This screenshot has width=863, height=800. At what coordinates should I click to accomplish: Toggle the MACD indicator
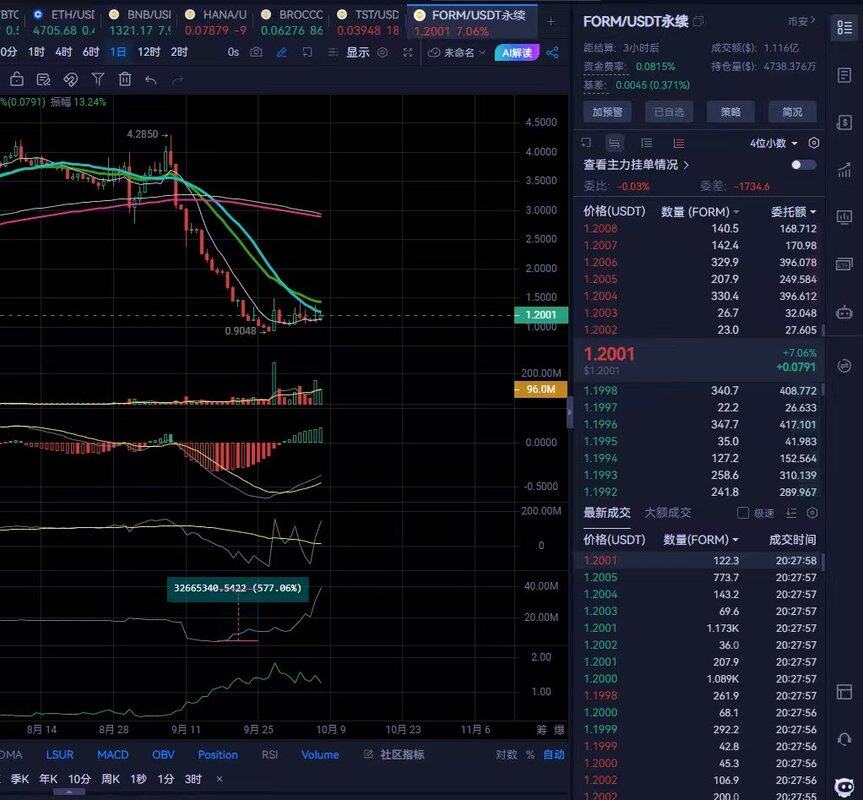[x=112, y=755]
